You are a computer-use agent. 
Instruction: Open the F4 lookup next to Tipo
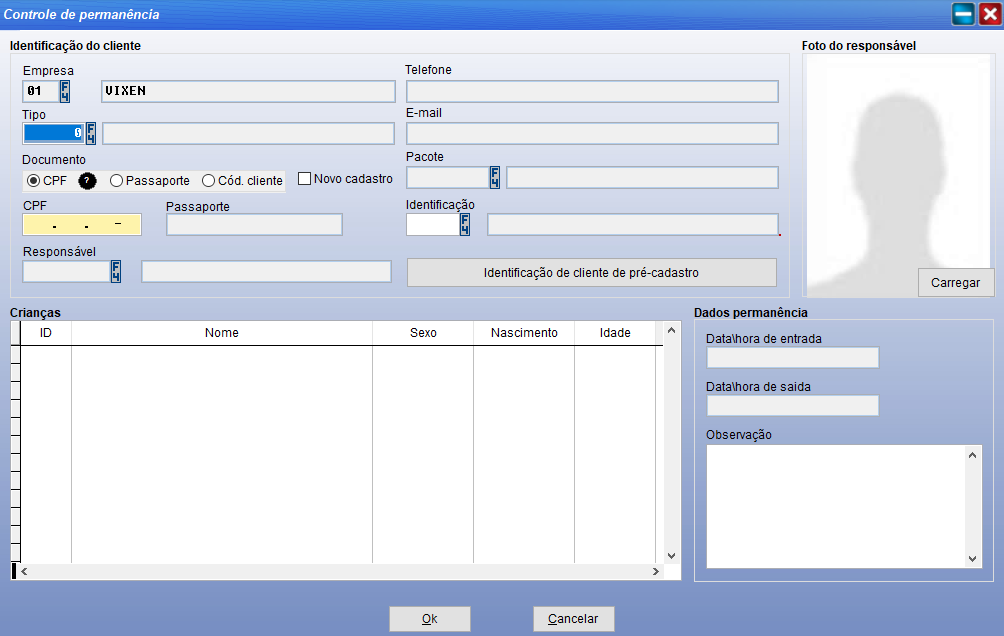pos(91,134)
